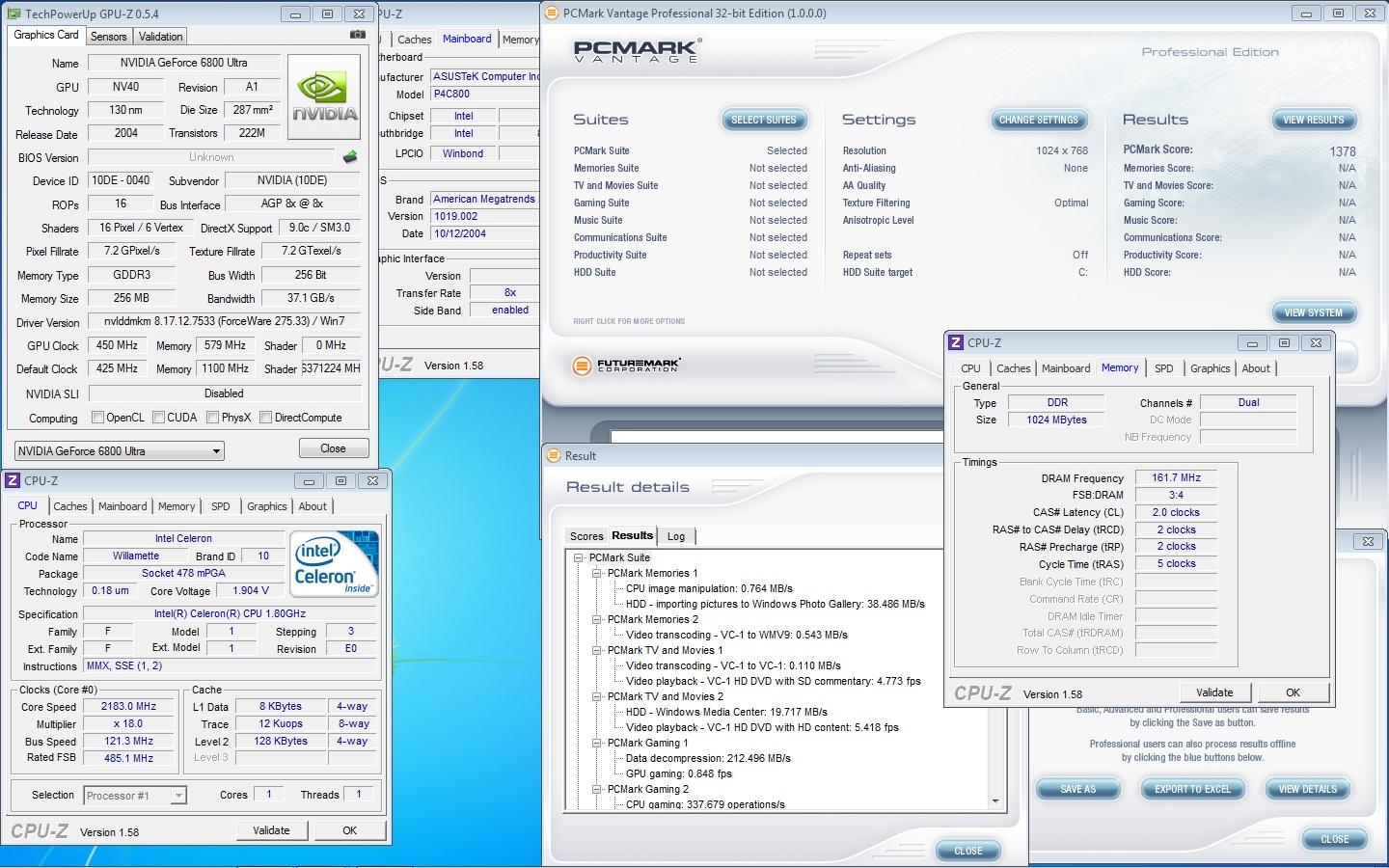The image size is (1389, 868).
Task: Toggle the OpenCL checkbox in GPU-Z
Action: coord(97,418)
